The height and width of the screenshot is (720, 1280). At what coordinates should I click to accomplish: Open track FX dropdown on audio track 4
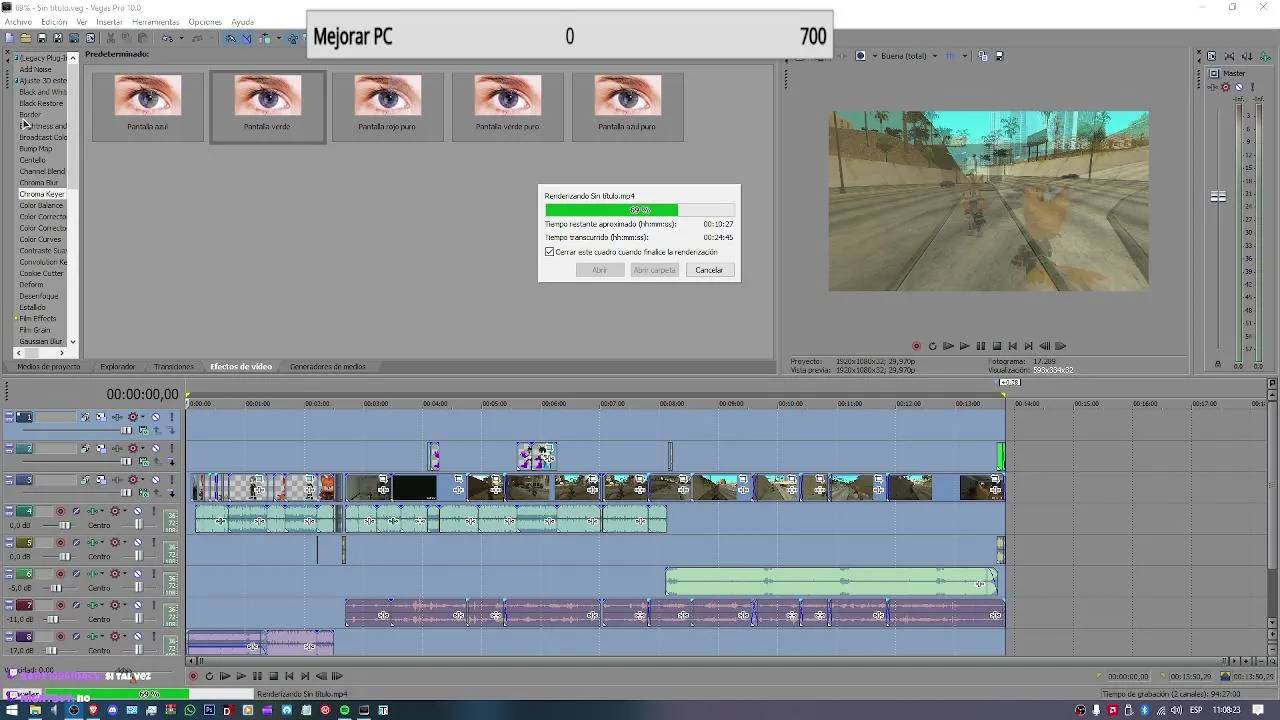click(102, 511)
